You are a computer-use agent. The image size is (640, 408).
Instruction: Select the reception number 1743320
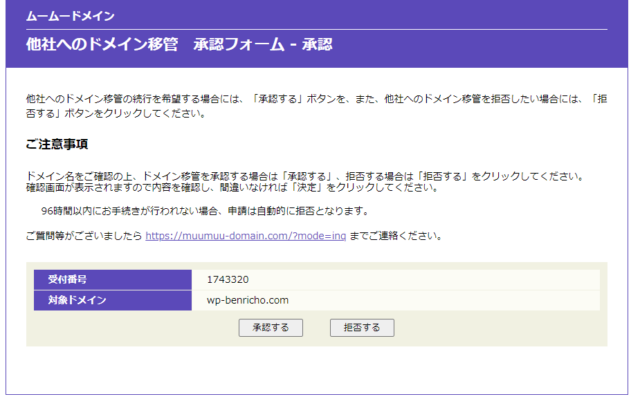(228, 279)
